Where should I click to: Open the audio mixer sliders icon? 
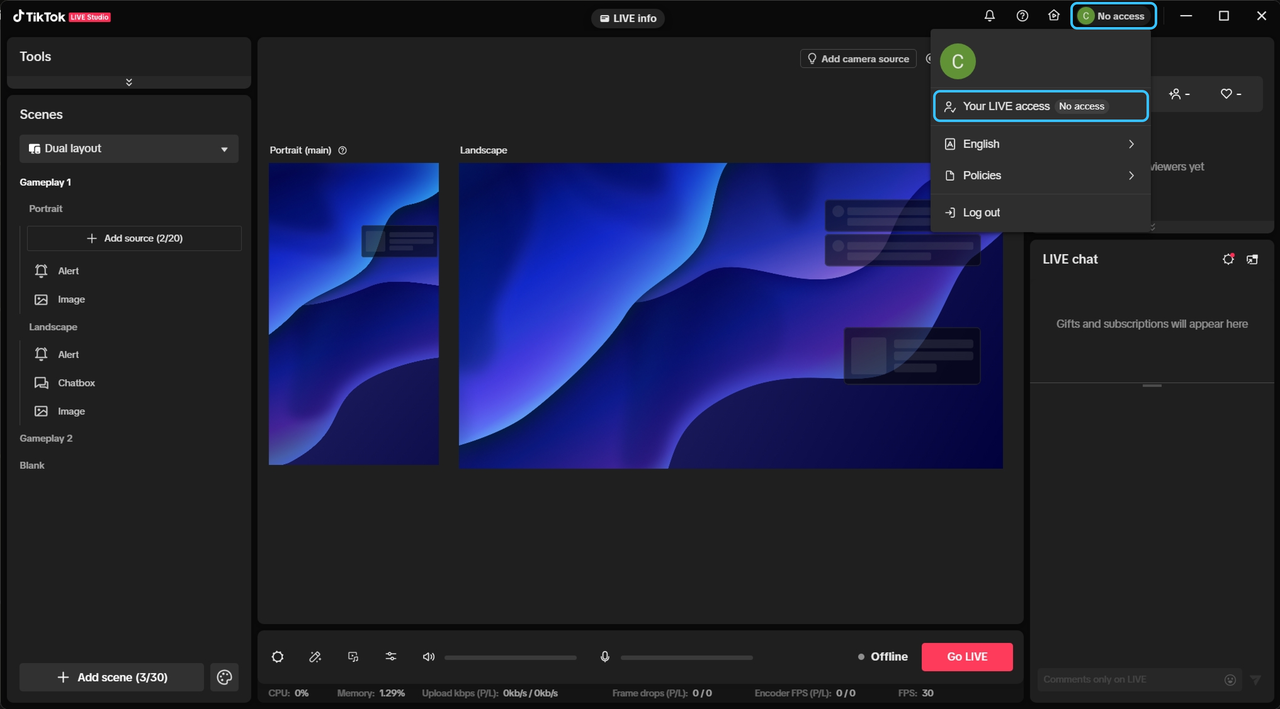click(391, 657)
